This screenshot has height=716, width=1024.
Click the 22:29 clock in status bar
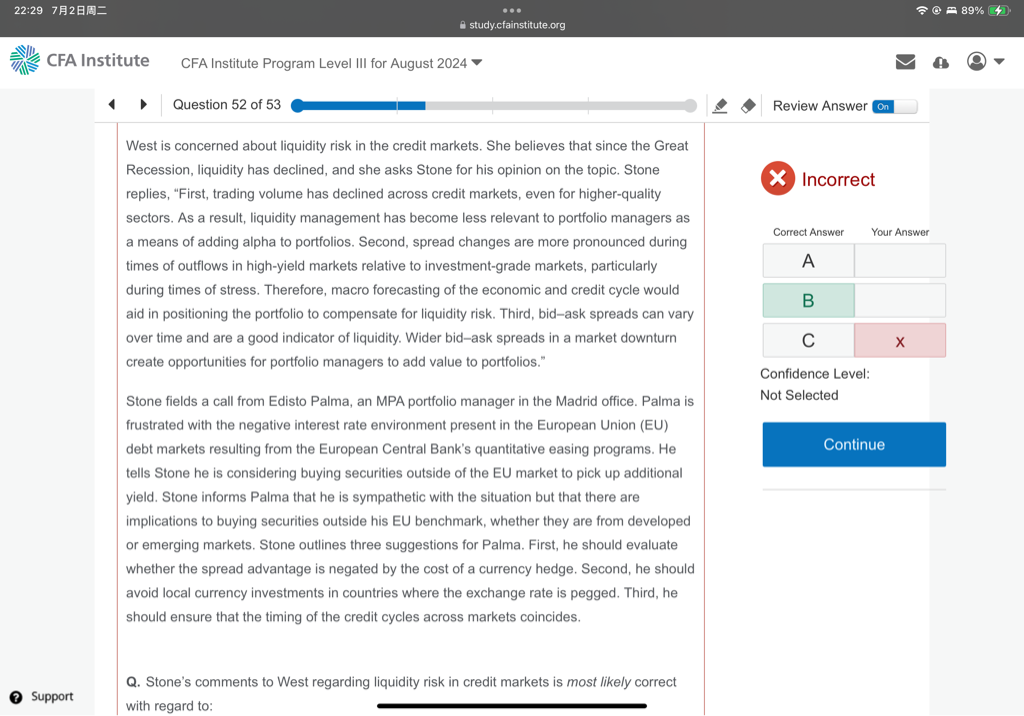[x=28, y=10]
